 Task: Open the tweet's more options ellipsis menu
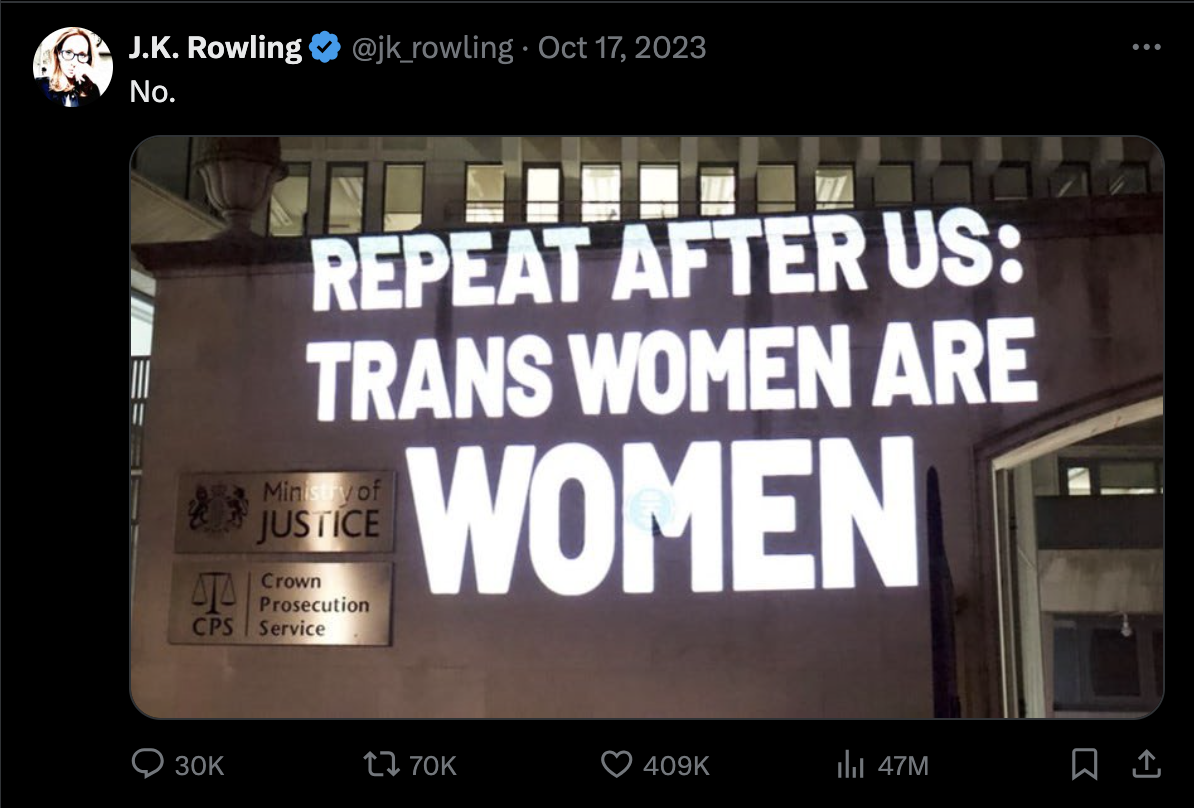[x=1146, y=47]
